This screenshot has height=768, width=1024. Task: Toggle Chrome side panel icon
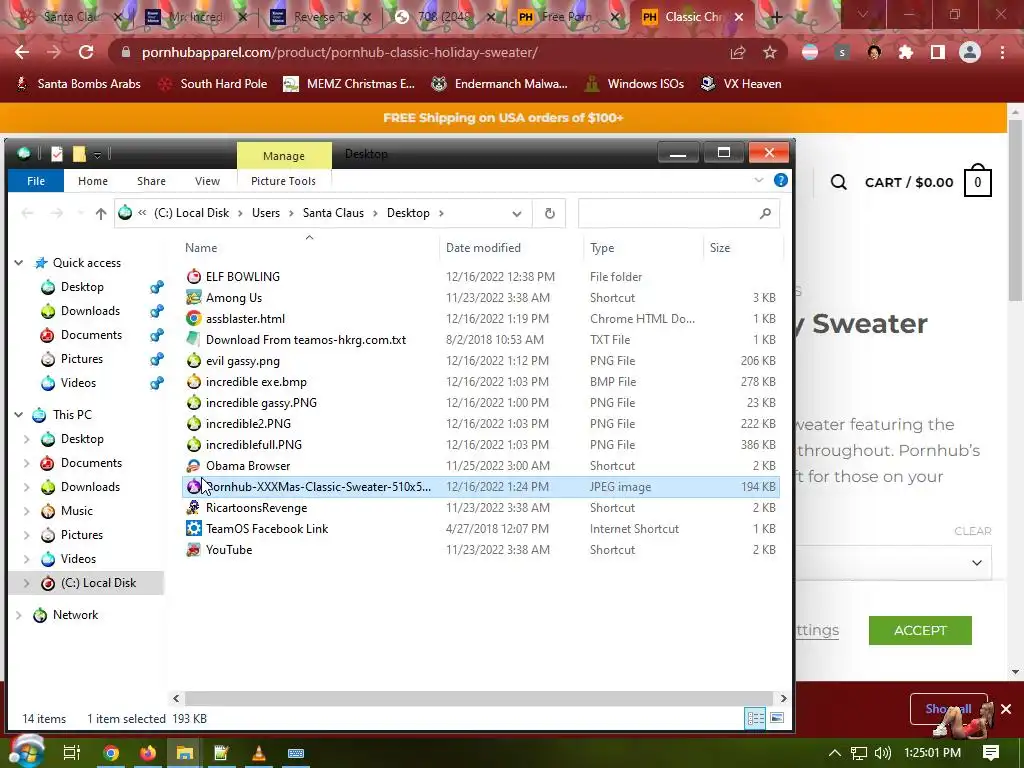(x=938, y=52)
